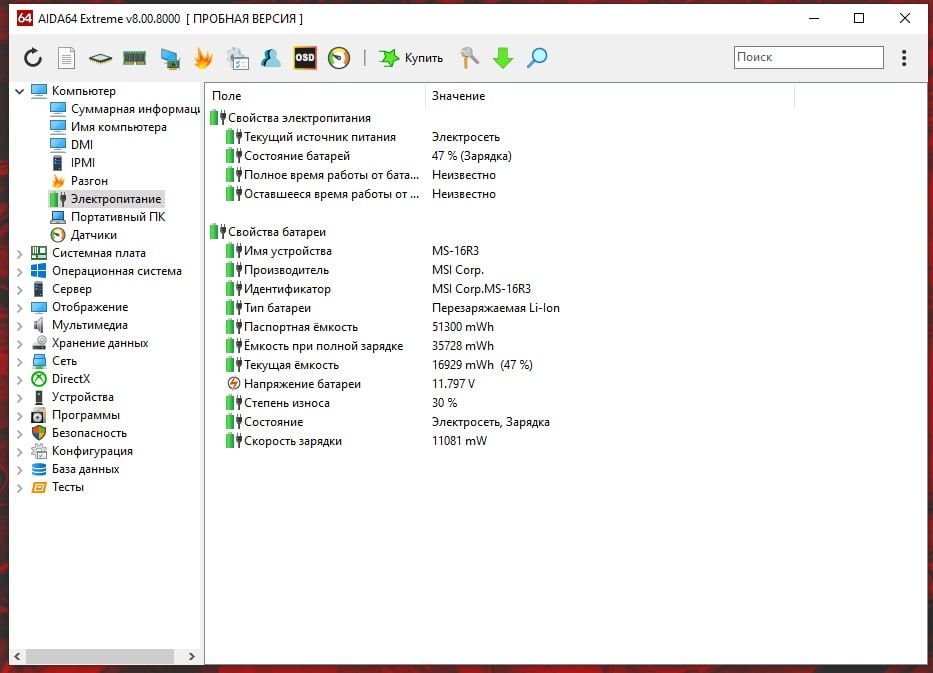Screen dimensions: 933x673
Task: Click the user profile toolbar icon
Action: [271, 58]
